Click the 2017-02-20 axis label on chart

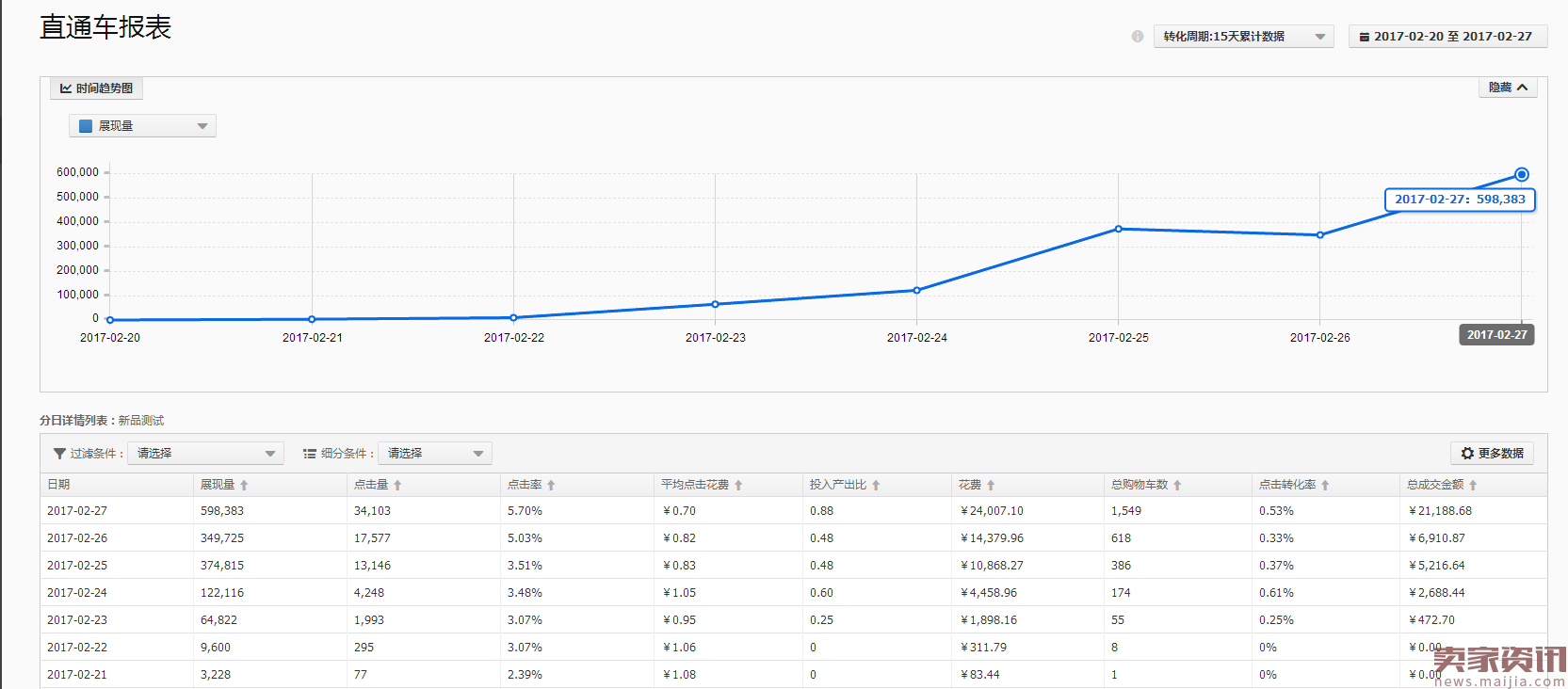pyautogui.click(x=110, y=338)
